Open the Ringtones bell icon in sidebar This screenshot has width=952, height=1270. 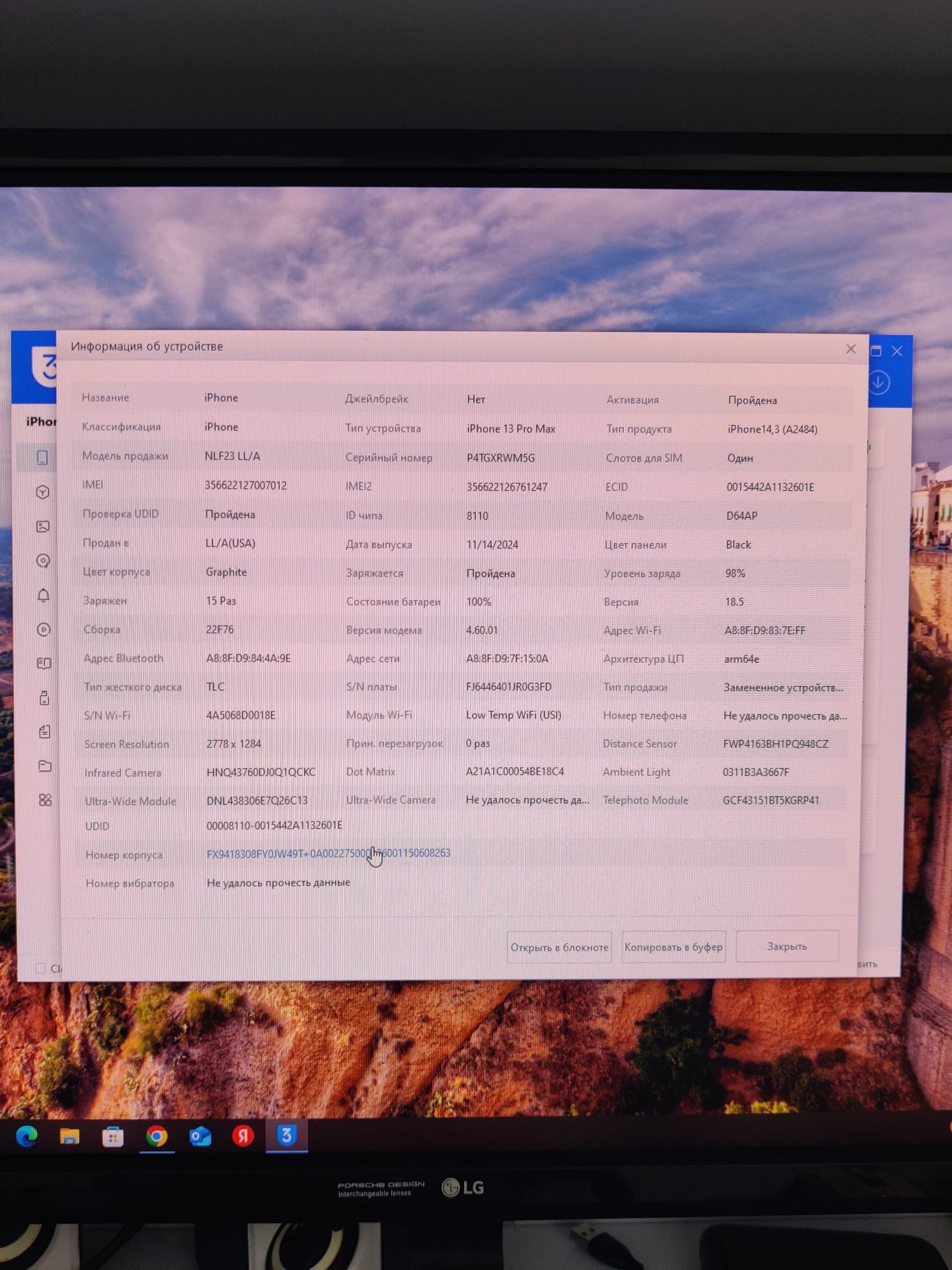[43, 595]
